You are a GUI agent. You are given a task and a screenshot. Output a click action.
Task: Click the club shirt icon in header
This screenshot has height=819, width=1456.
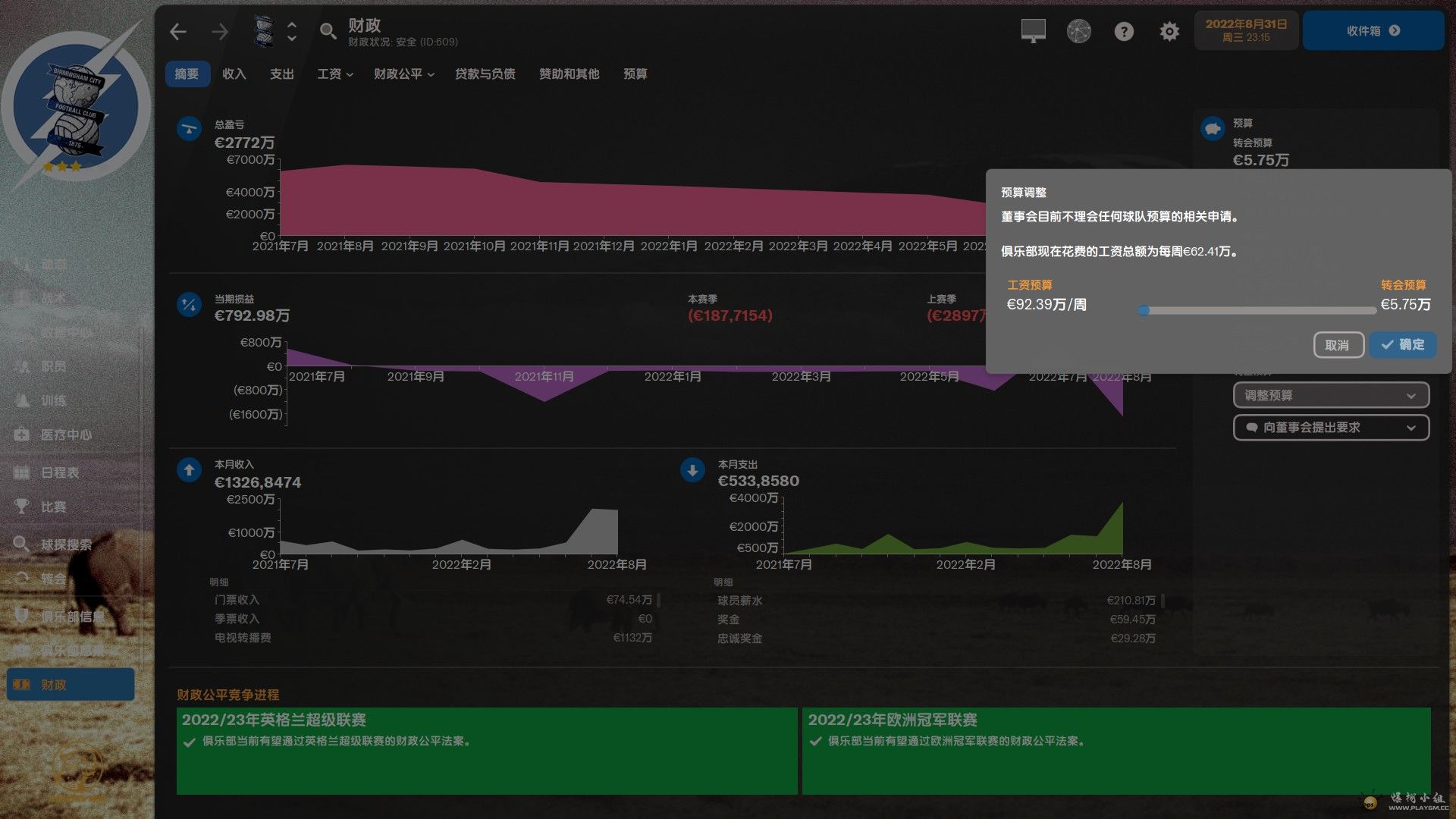coord(263,31)
